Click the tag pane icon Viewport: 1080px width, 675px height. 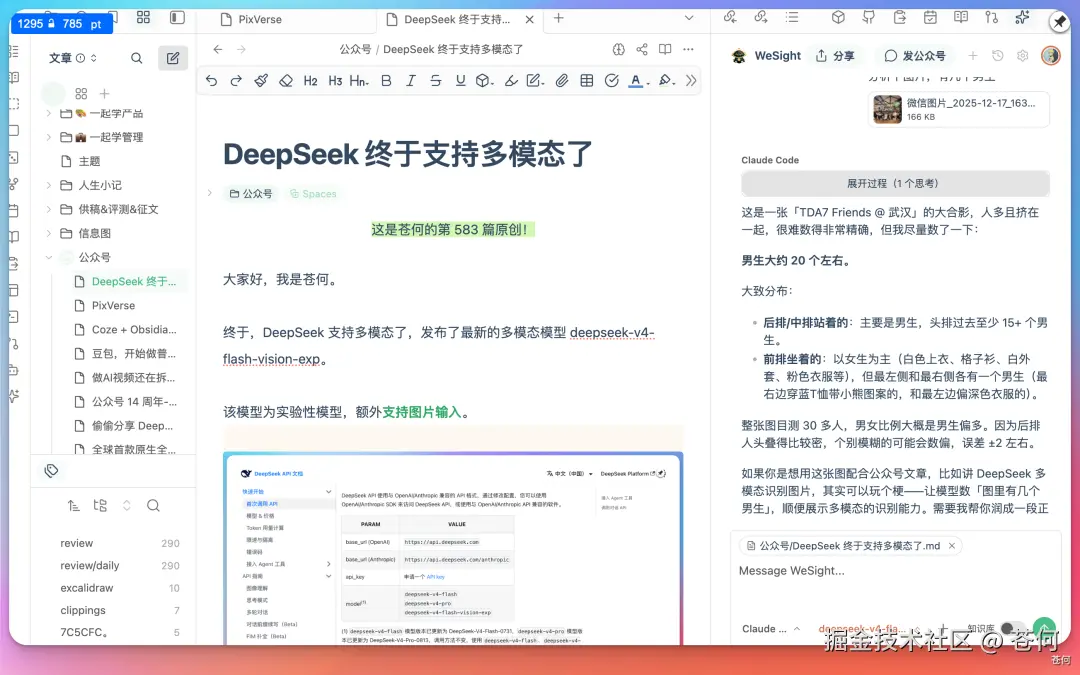point(51,470)
